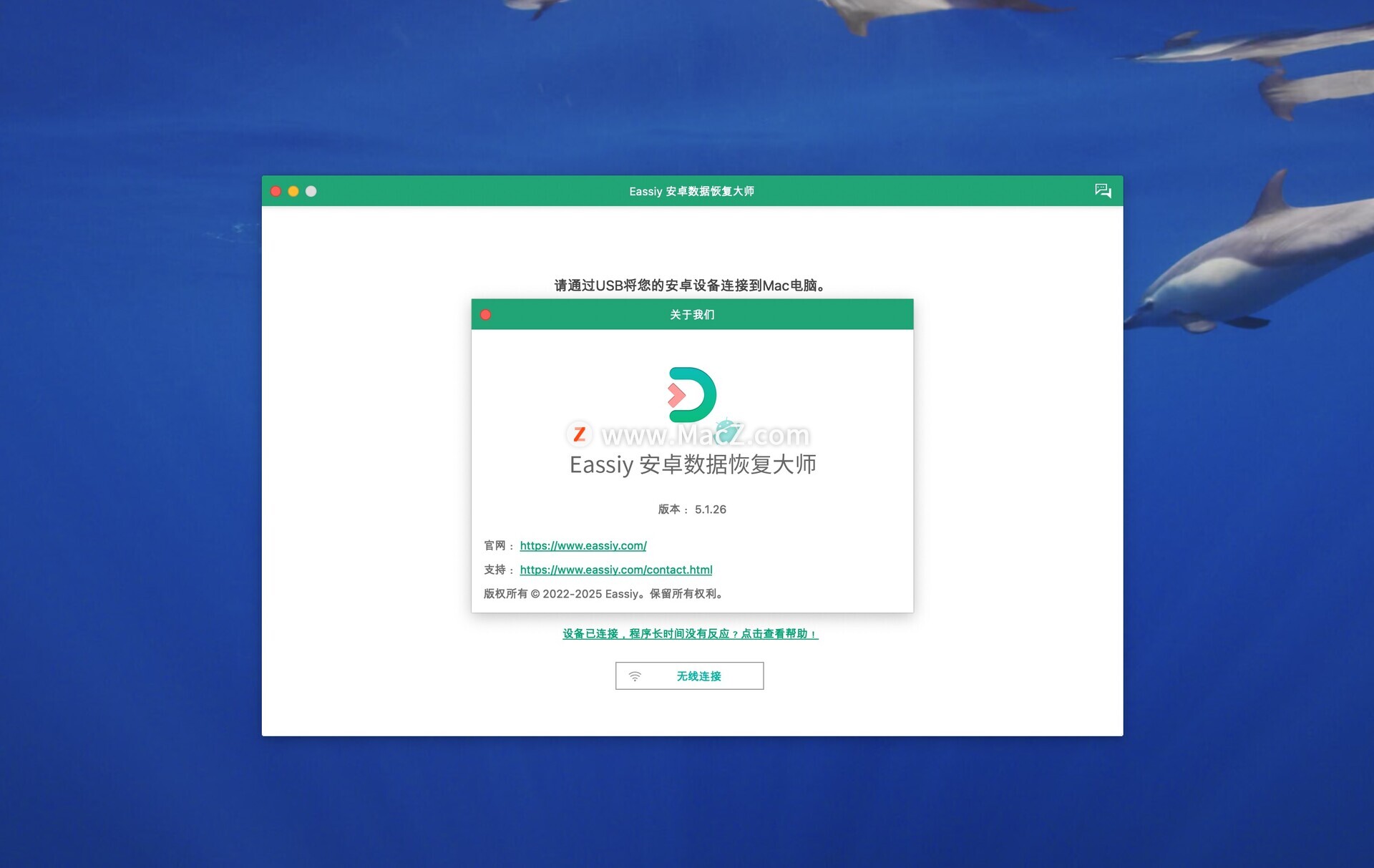Click the Eassiy 安卓数据恢复大师 product name
The height and width of the screenshot is (868, 1374).
coord(692,465)
